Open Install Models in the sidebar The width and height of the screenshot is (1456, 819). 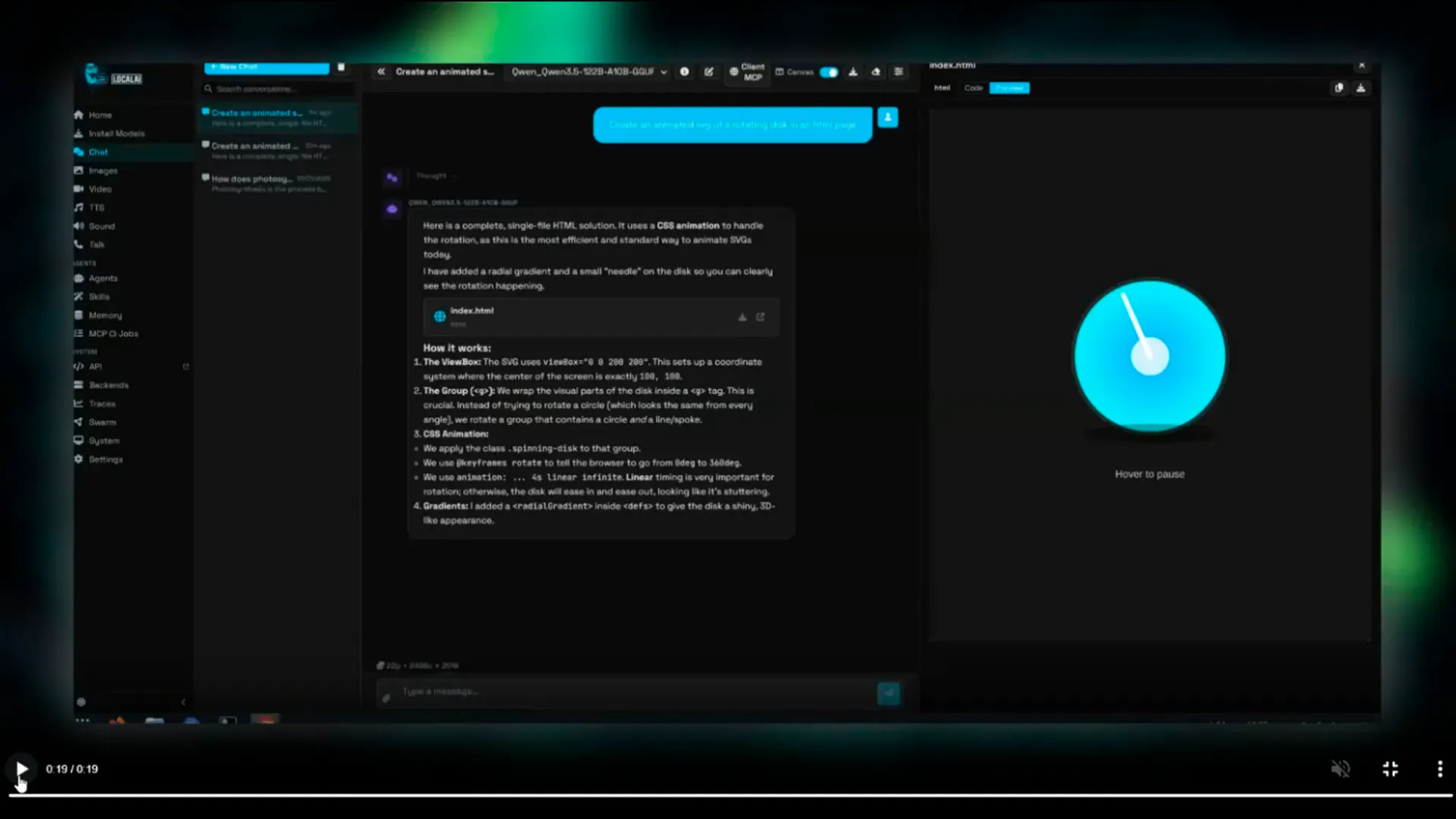[x=116, y=133]
